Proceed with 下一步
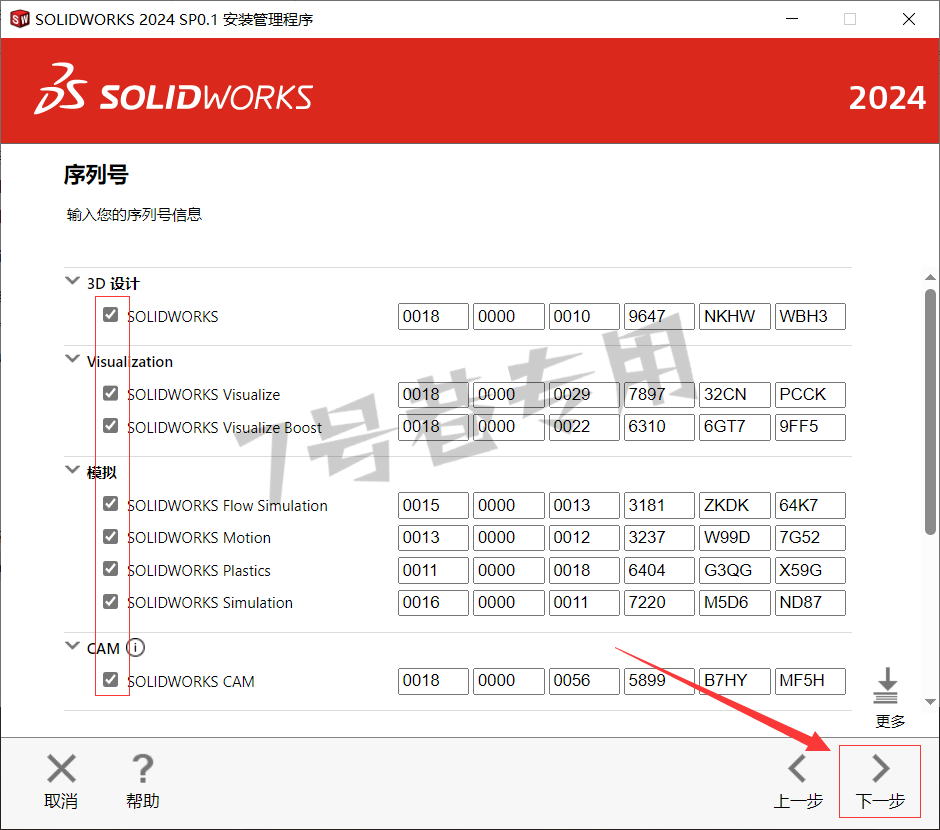 click(x=879, y=781)
